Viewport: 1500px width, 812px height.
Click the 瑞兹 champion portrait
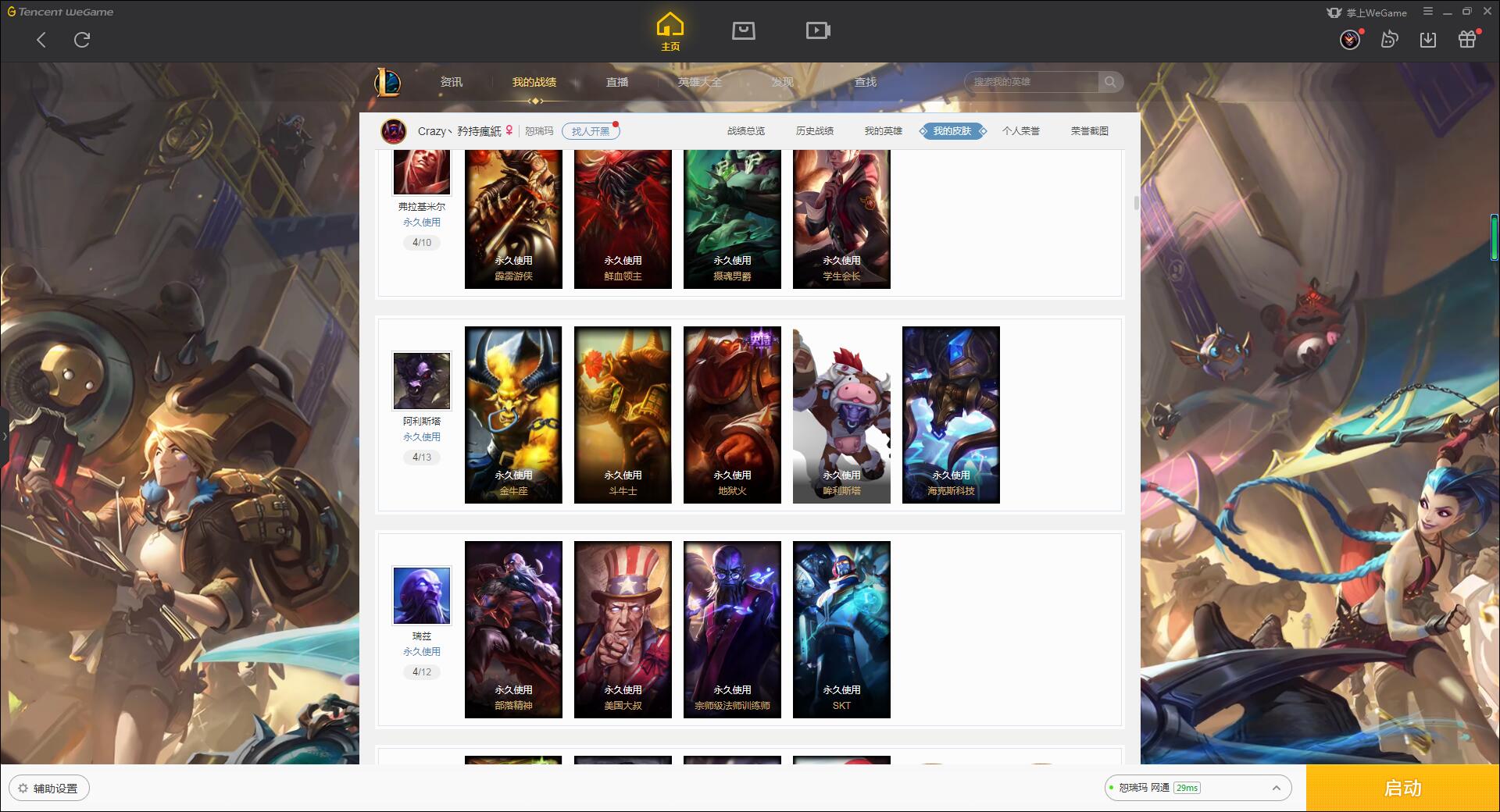click(x=422, y=596)
